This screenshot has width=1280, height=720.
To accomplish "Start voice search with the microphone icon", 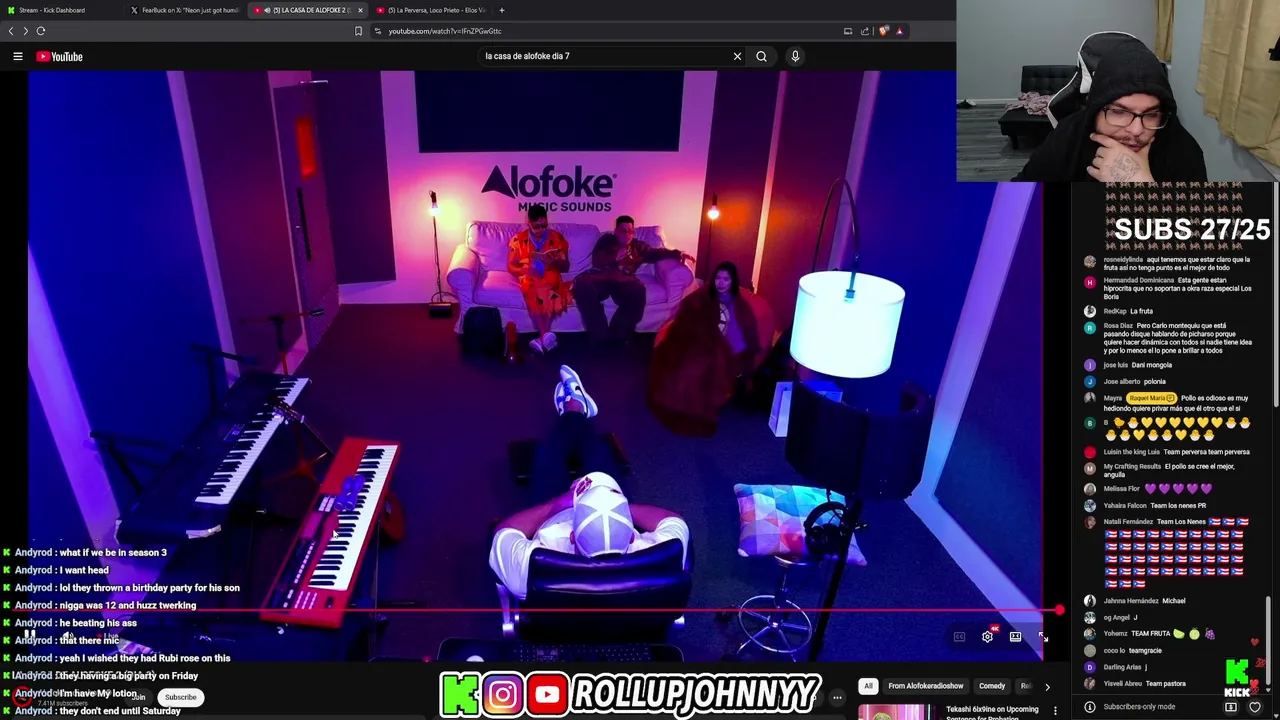I will [x=795, y=56].
